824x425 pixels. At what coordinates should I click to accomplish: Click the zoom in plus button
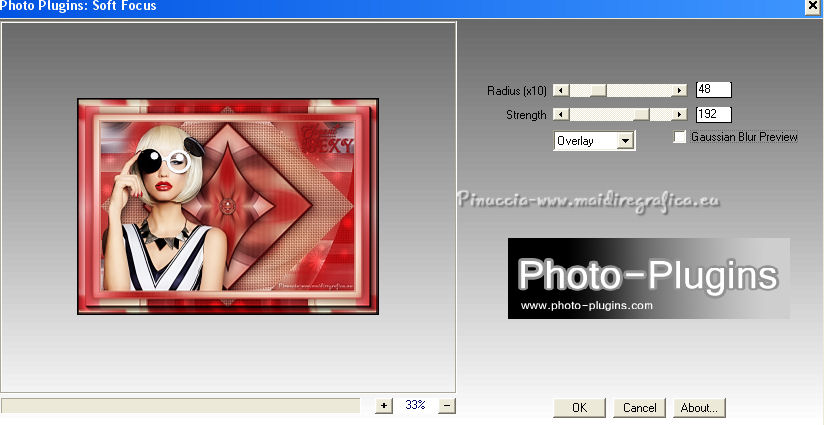[x=384, y=406]
